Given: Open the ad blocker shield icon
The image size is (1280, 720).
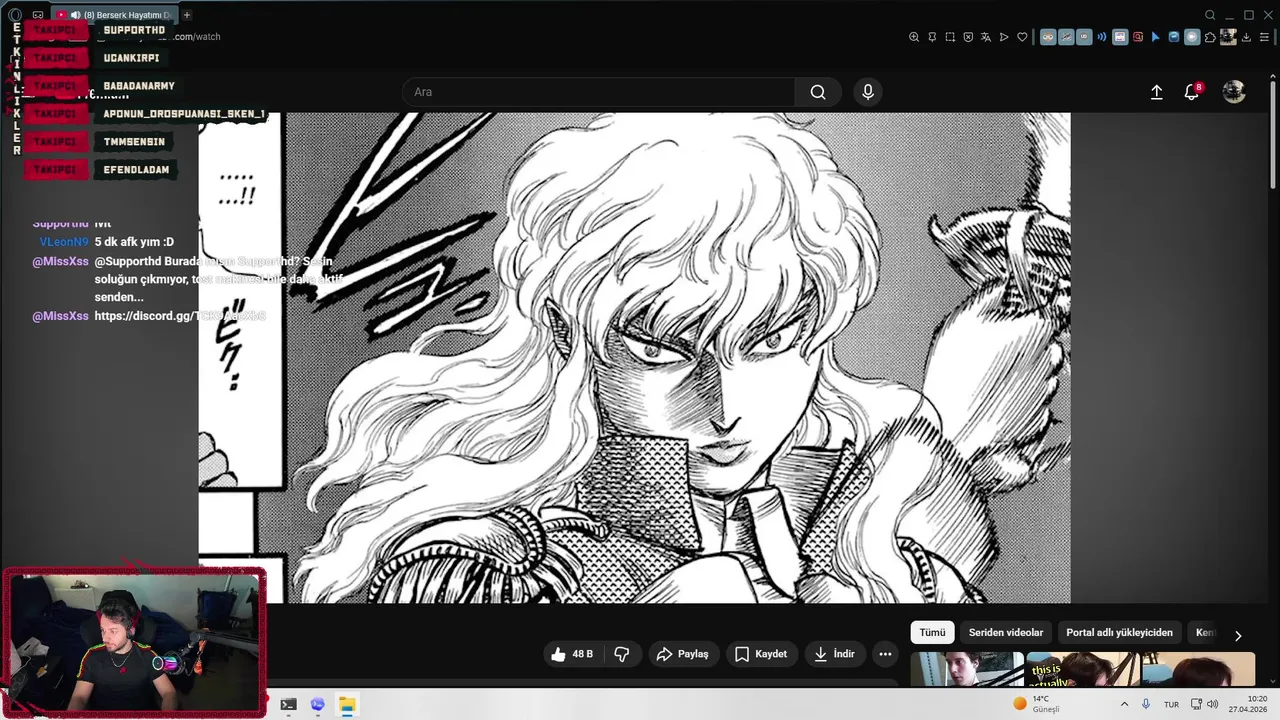Looking at the screenshot, I should (968, 37).
